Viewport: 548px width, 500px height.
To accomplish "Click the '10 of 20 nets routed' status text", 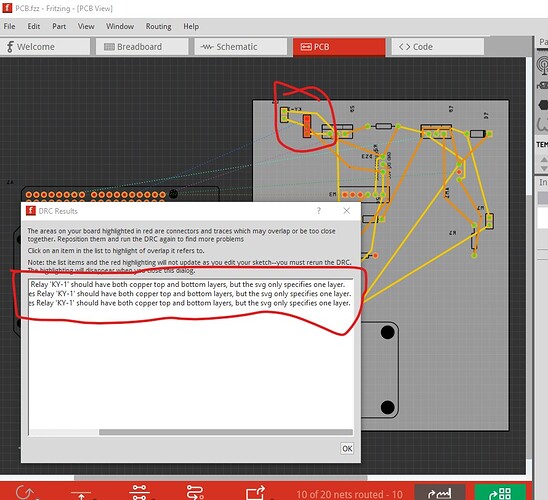I will 349,494.
